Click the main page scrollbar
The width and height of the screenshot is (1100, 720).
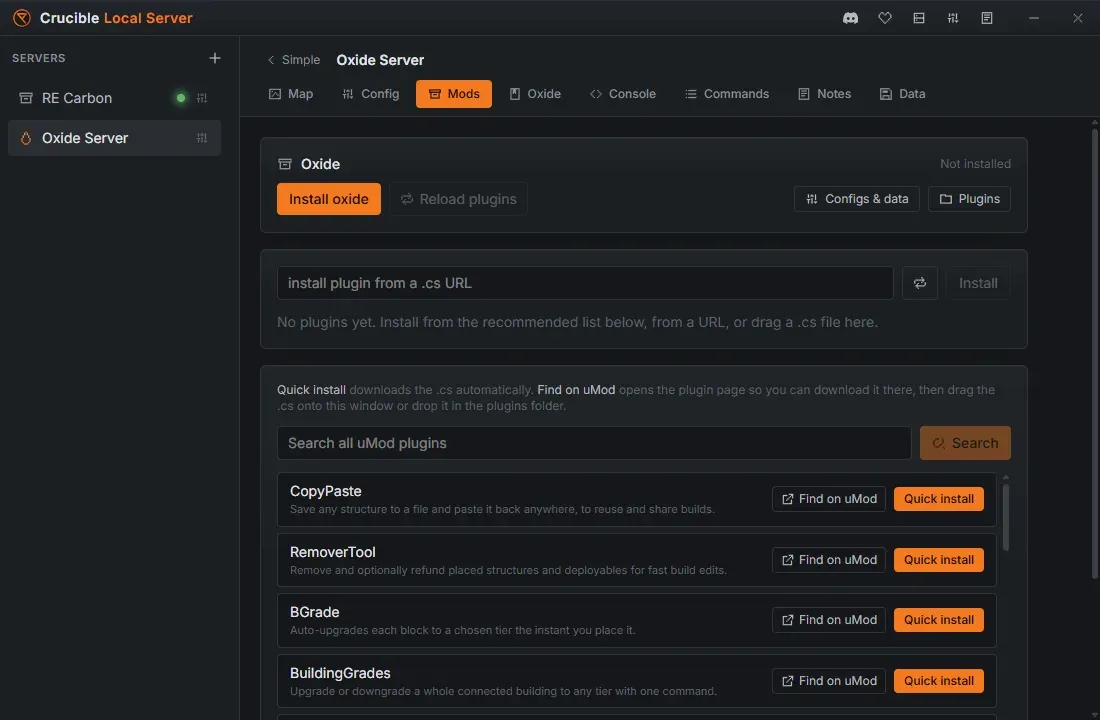point(1094,352)
